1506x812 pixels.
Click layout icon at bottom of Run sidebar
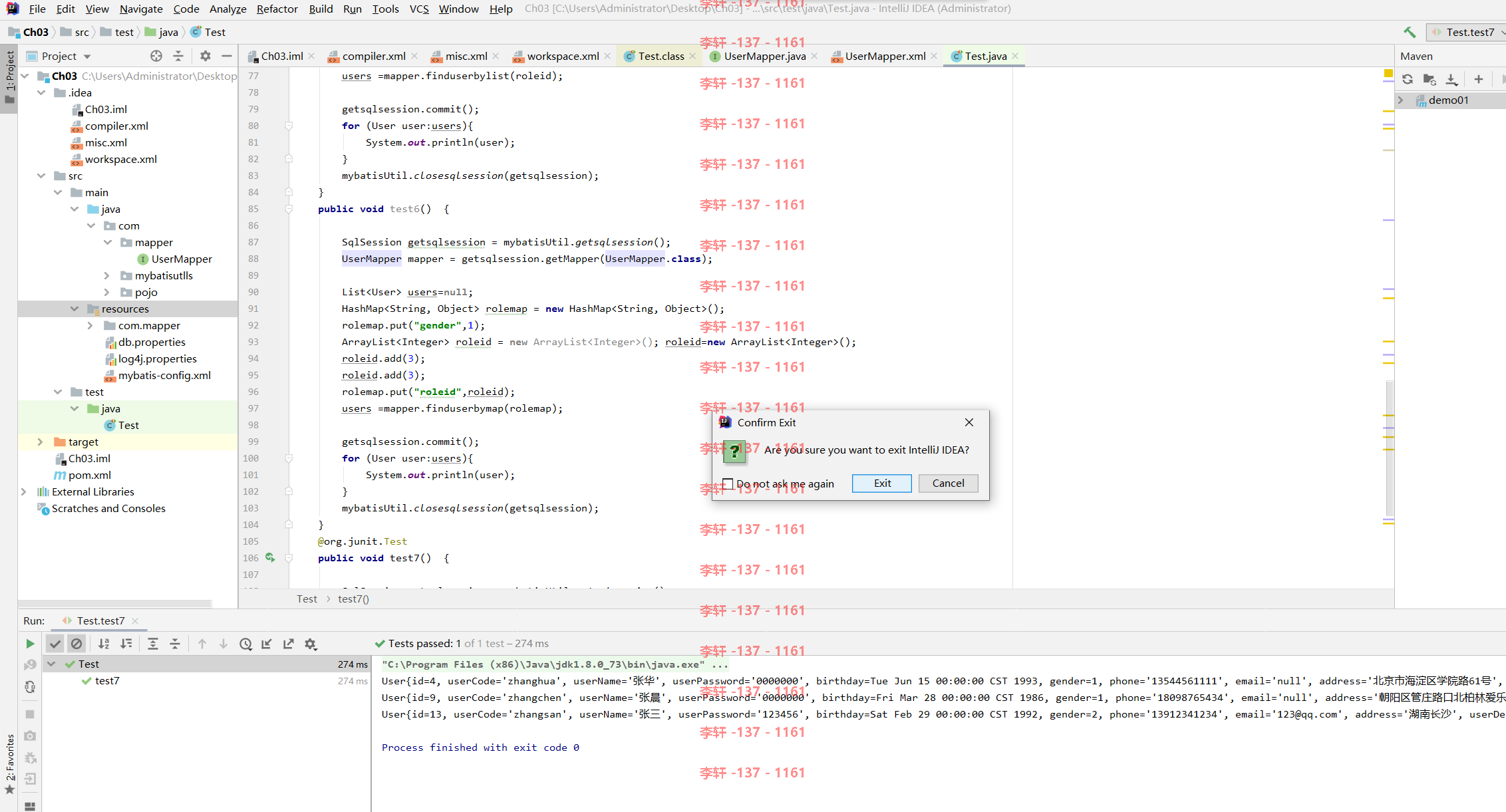click(30, 805)
